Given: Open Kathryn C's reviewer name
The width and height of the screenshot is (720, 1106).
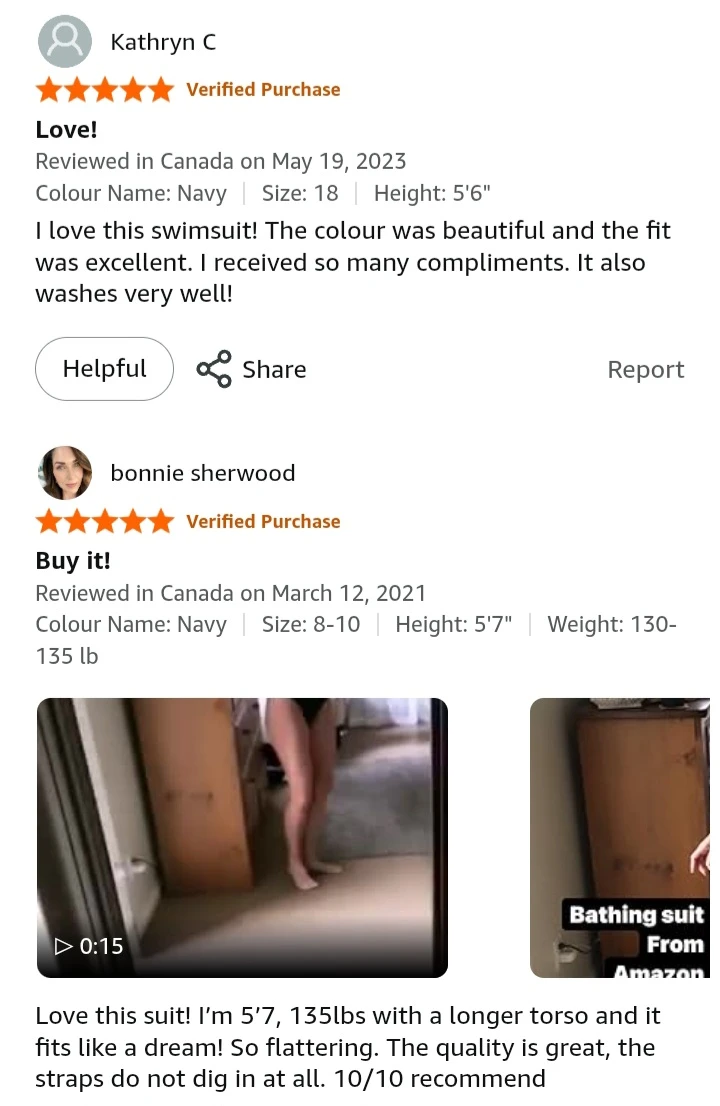Looking at the screenshot, I should [x=163, y=42].
